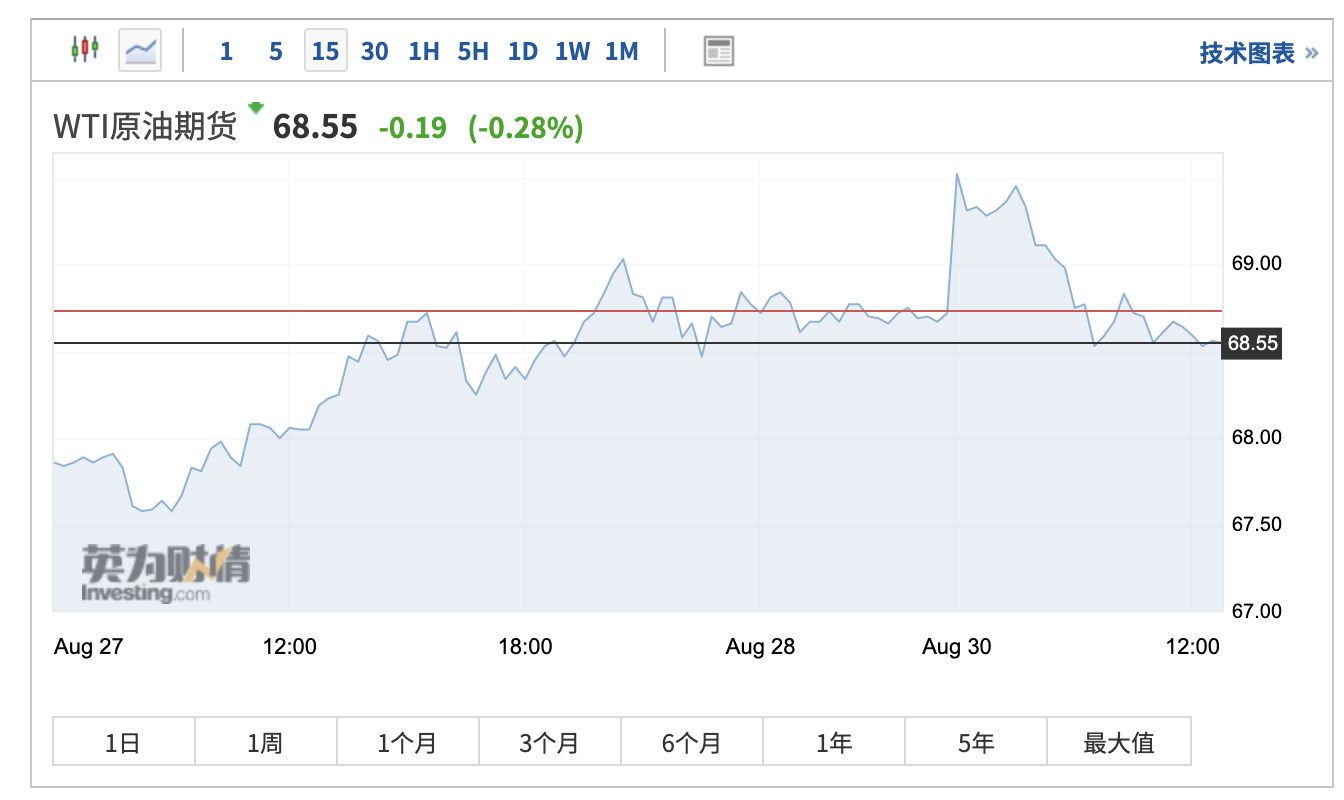Switch interval to 5H
1344x800 pixels.
pyautogui.click(x=473, y=51)
